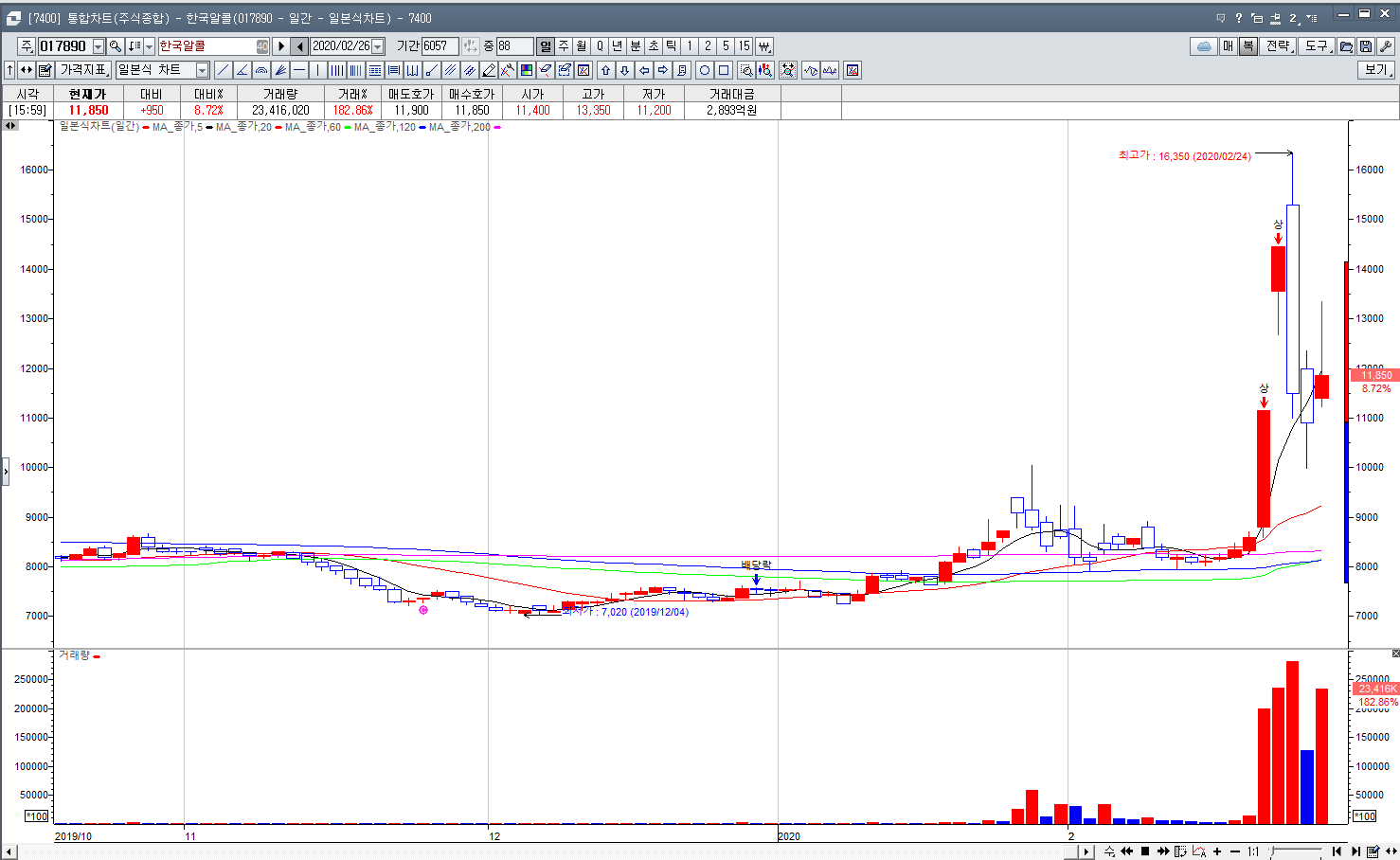This screenshot has width=1400, height=860.
Task: Click the 거래량 column header
Action: (280, 94)
